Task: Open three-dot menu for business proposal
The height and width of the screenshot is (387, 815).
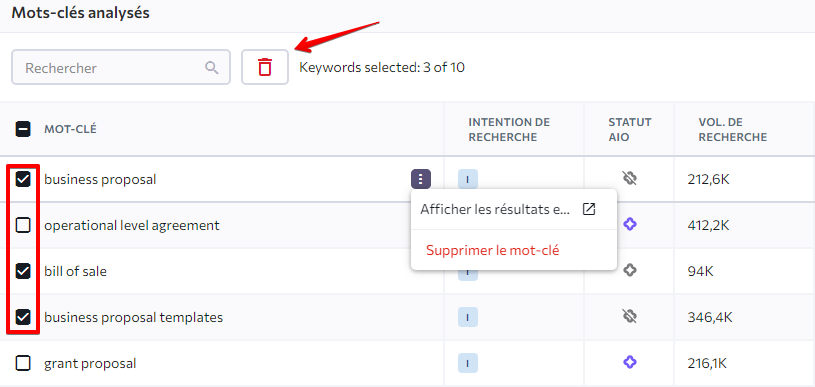Action: click(421, 179)
